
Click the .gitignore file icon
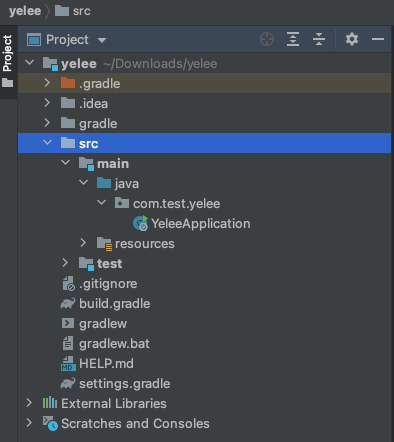click(68, 283)
